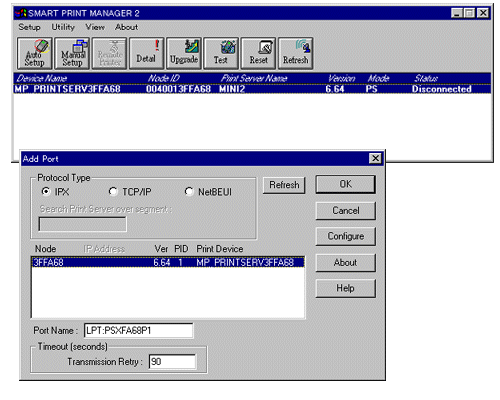The width and height of the screenshot is (500, 400).
Task: Click the Search Print Server segment field
Action: [x=83, y=224]
